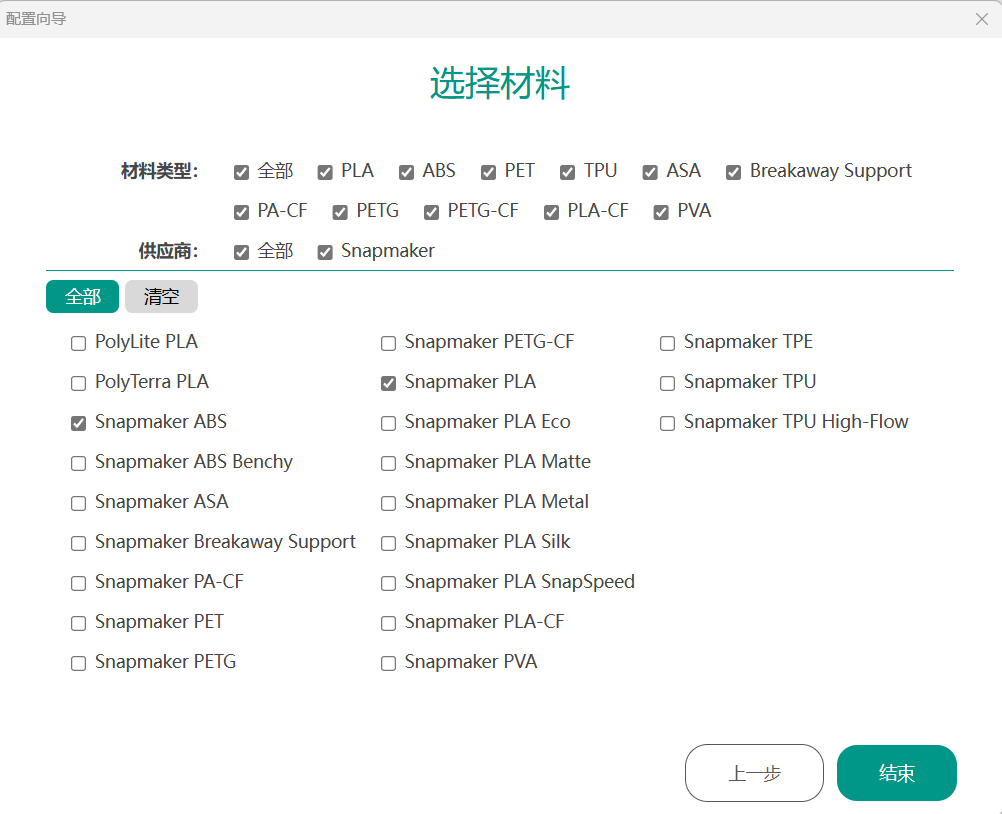Uncheck the PLA material type filter

(325, 173)
